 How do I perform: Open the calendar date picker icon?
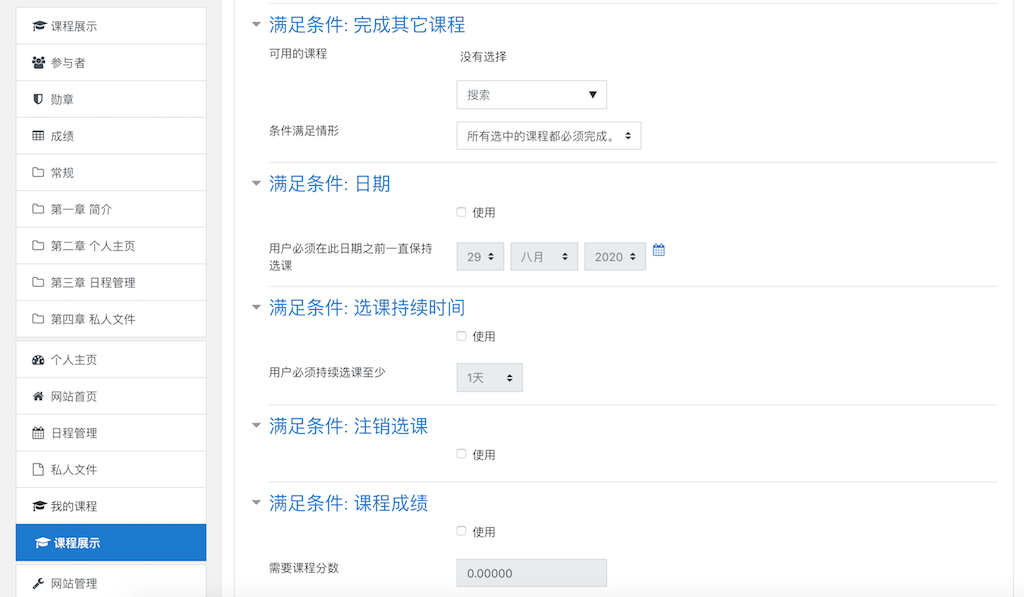tap(658, 250)
